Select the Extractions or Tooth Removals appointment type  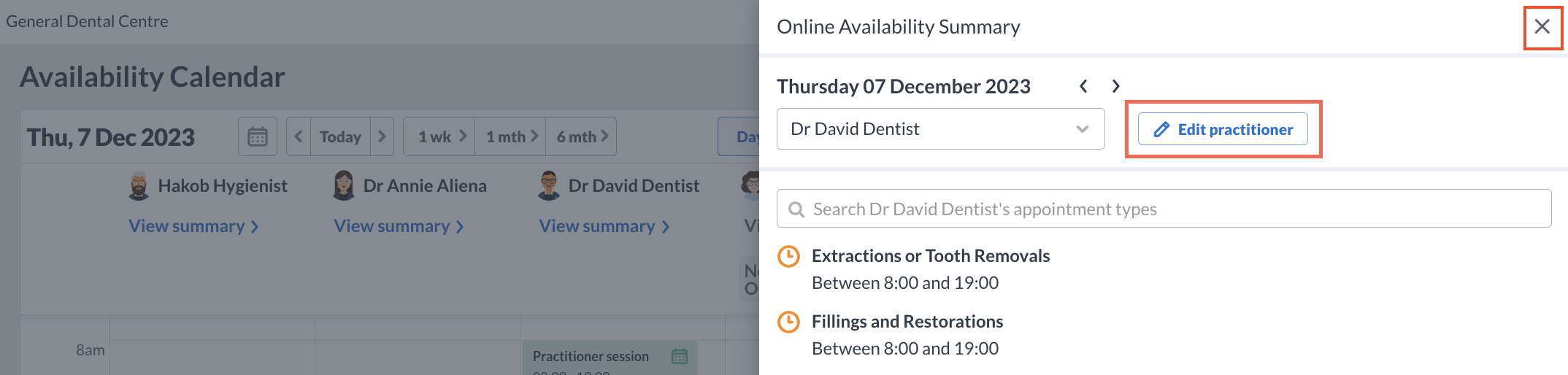[x=931, y=256]
